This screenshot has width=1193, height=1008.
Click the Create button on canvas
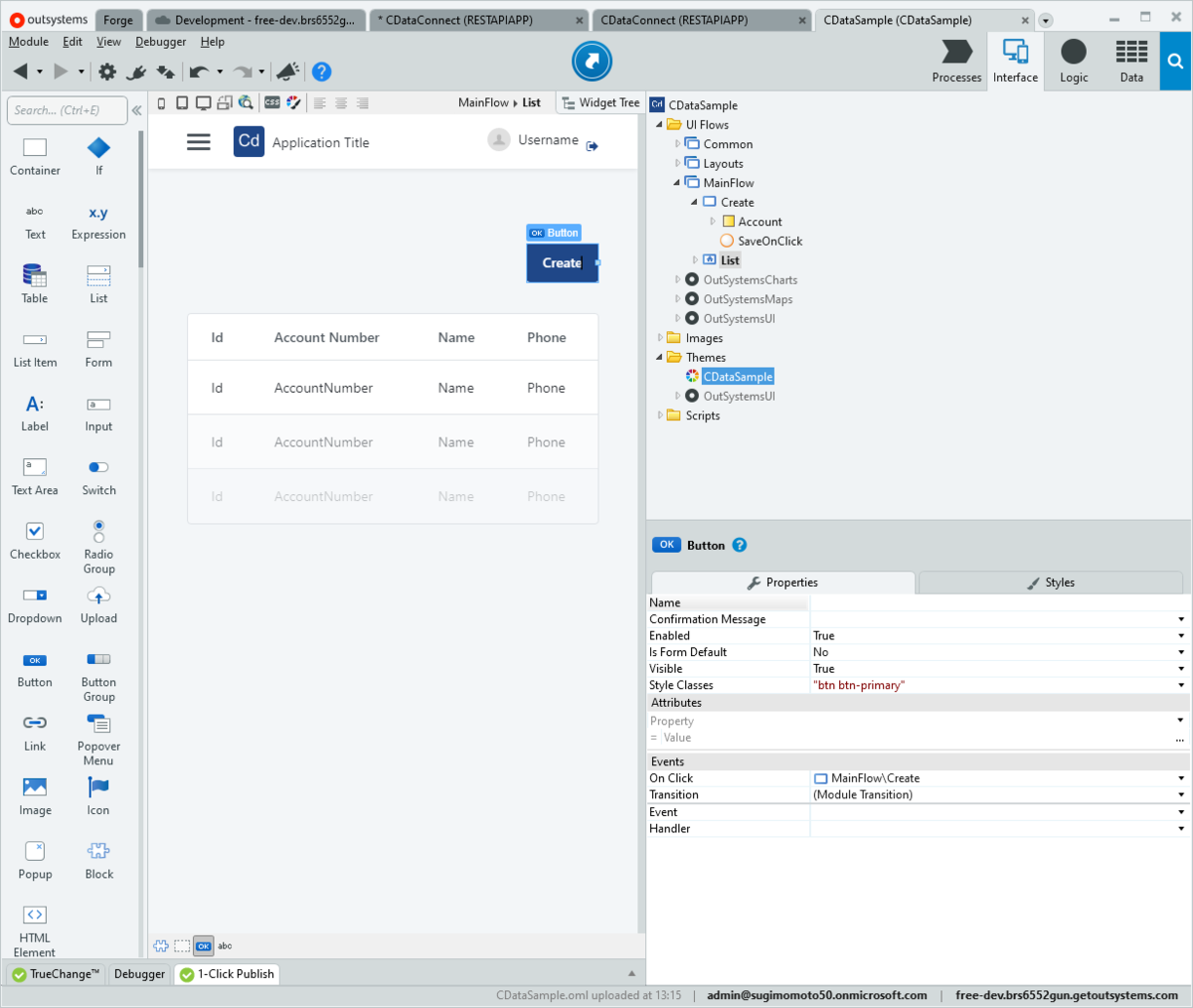coord(563,263)
